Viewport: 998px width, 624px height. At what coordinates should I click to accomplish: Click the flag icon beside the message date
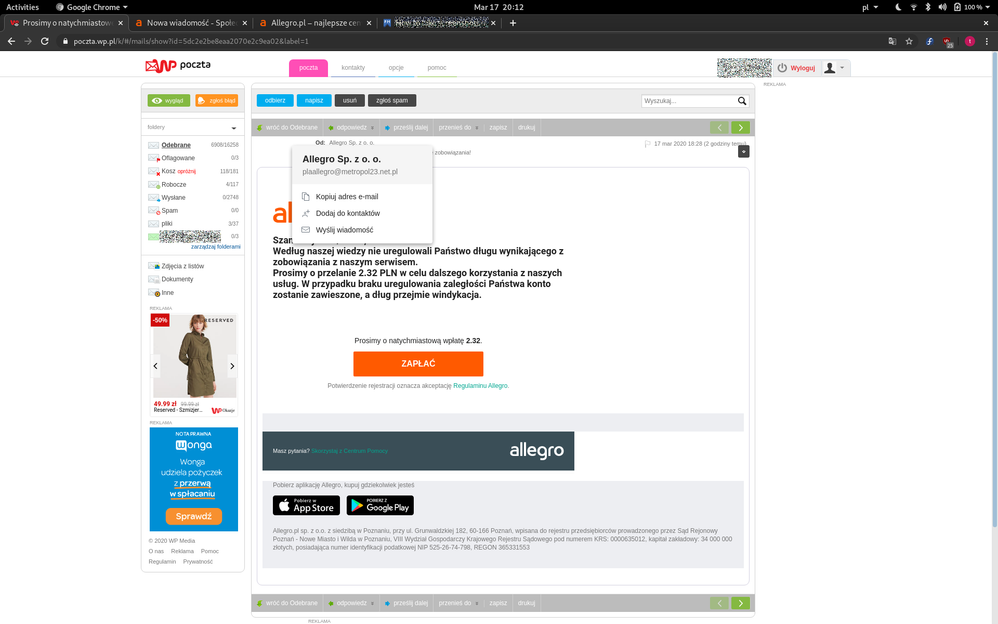tap(648, 144)
